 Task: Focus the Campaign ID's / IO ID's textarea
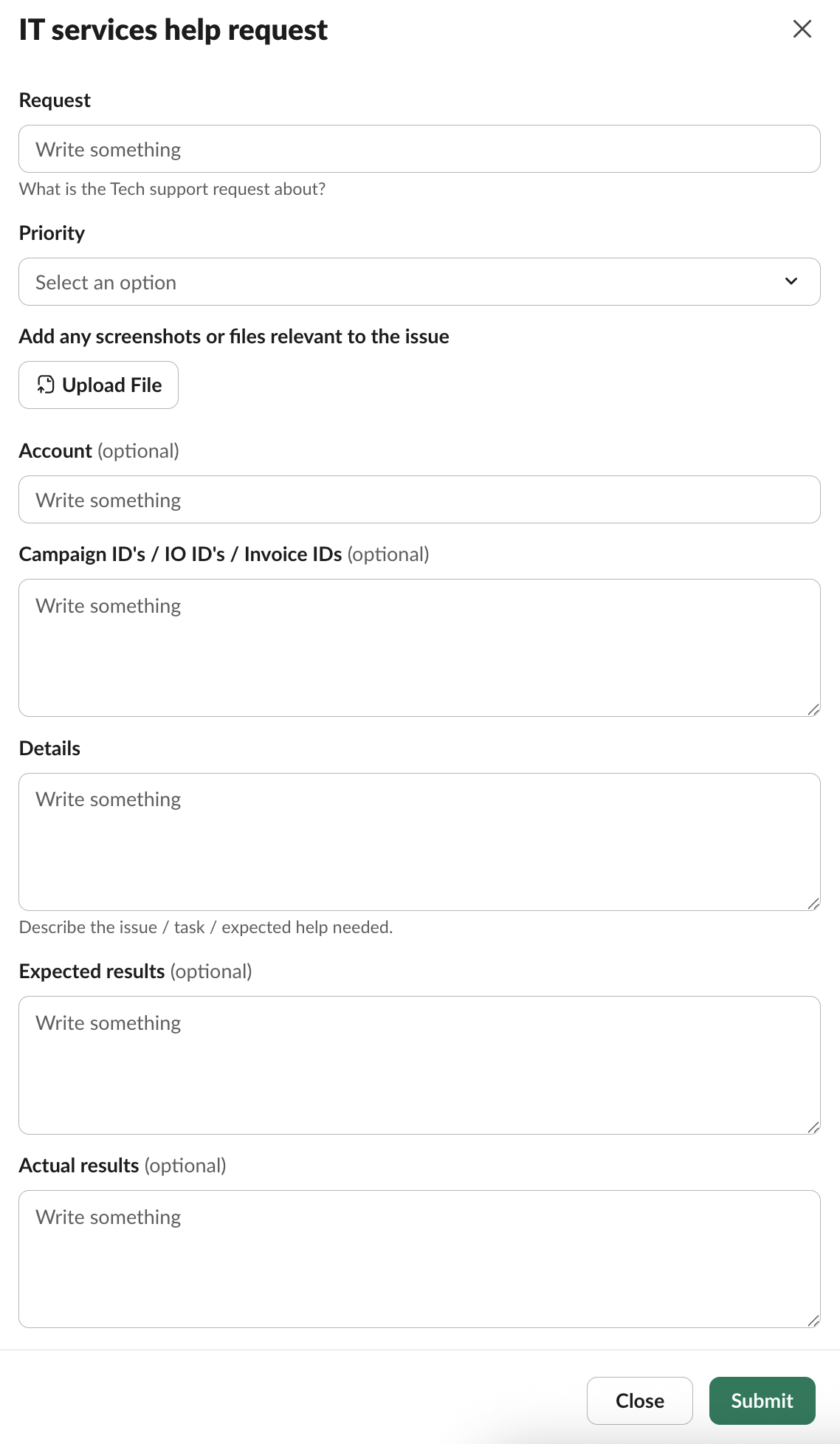tap(419, 647)
